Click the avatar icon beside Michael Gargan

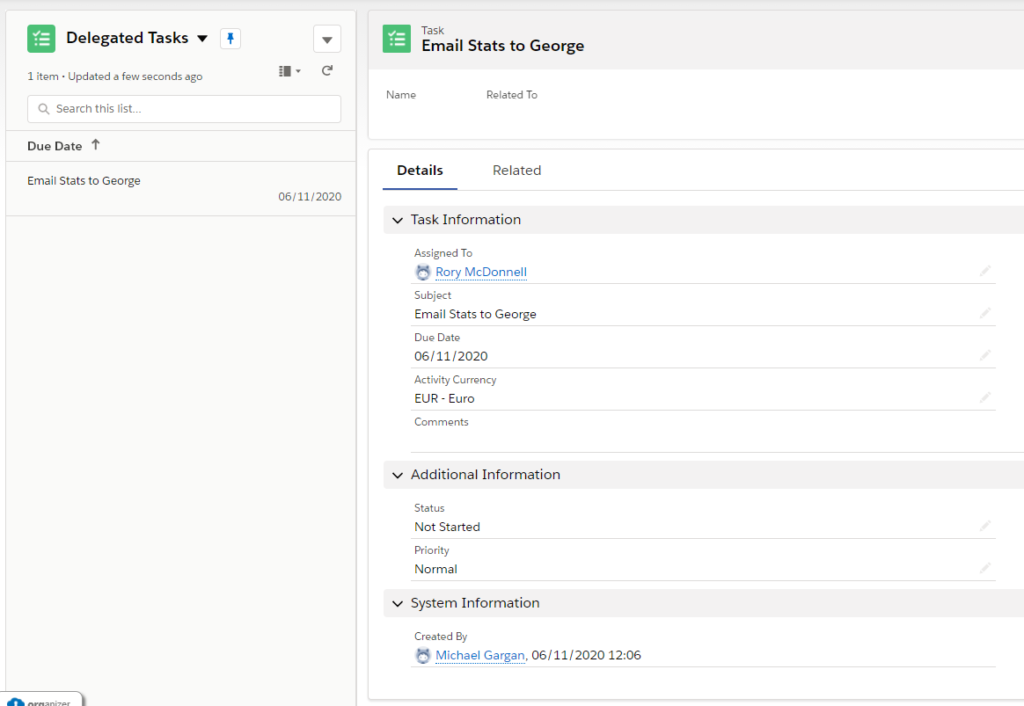423,655
